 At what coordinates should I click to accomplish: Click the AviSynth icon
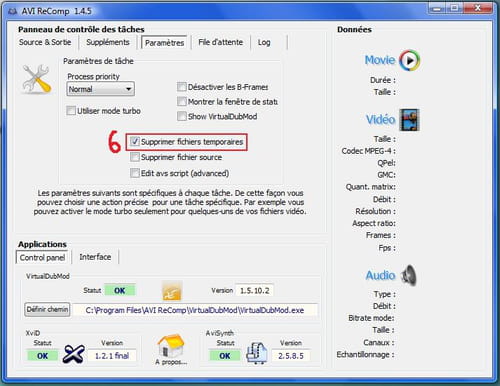pyautogui.click(x=257, y=353)
